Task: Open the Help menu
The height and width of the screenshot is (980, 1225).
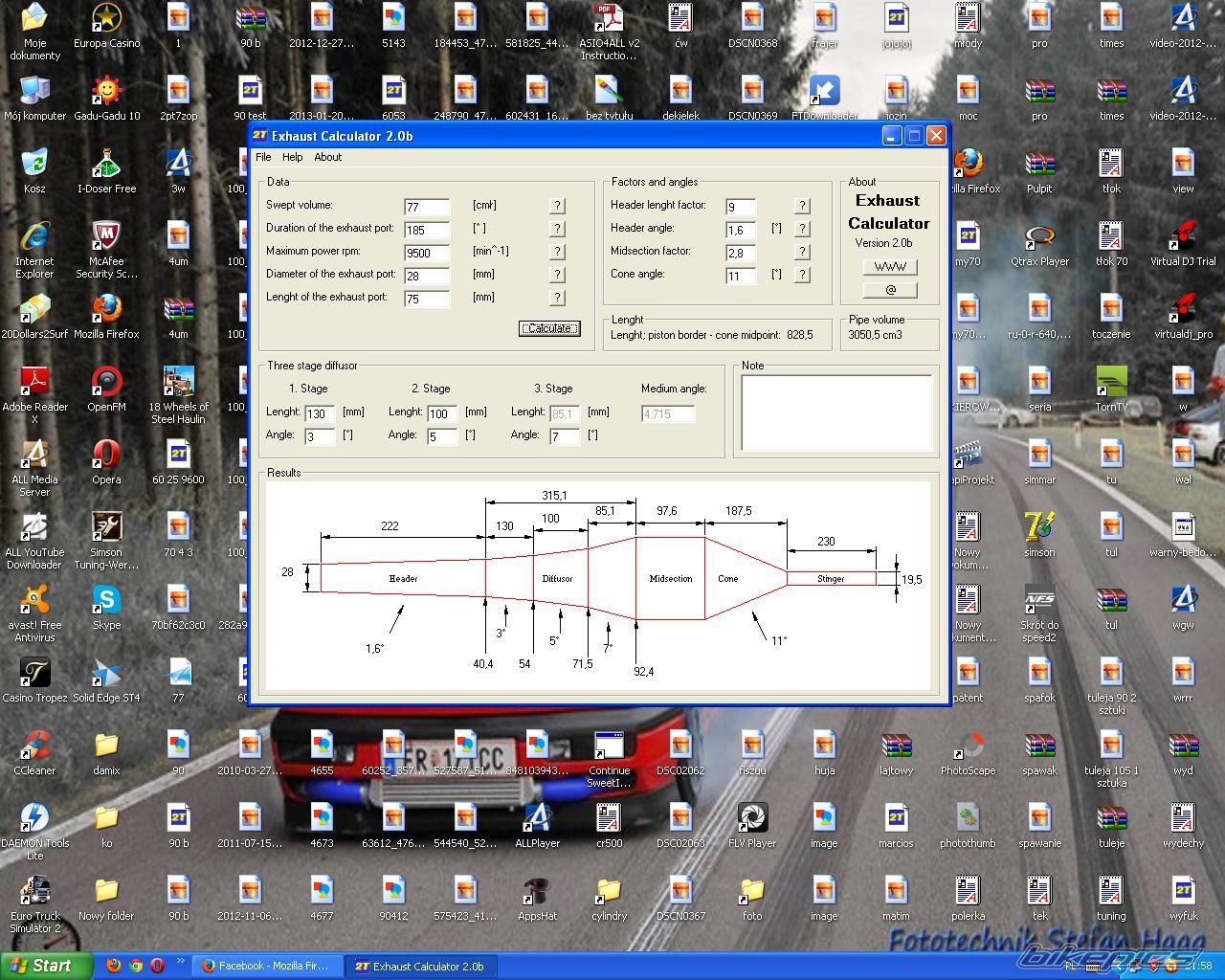Action: [x=292, y=157]
